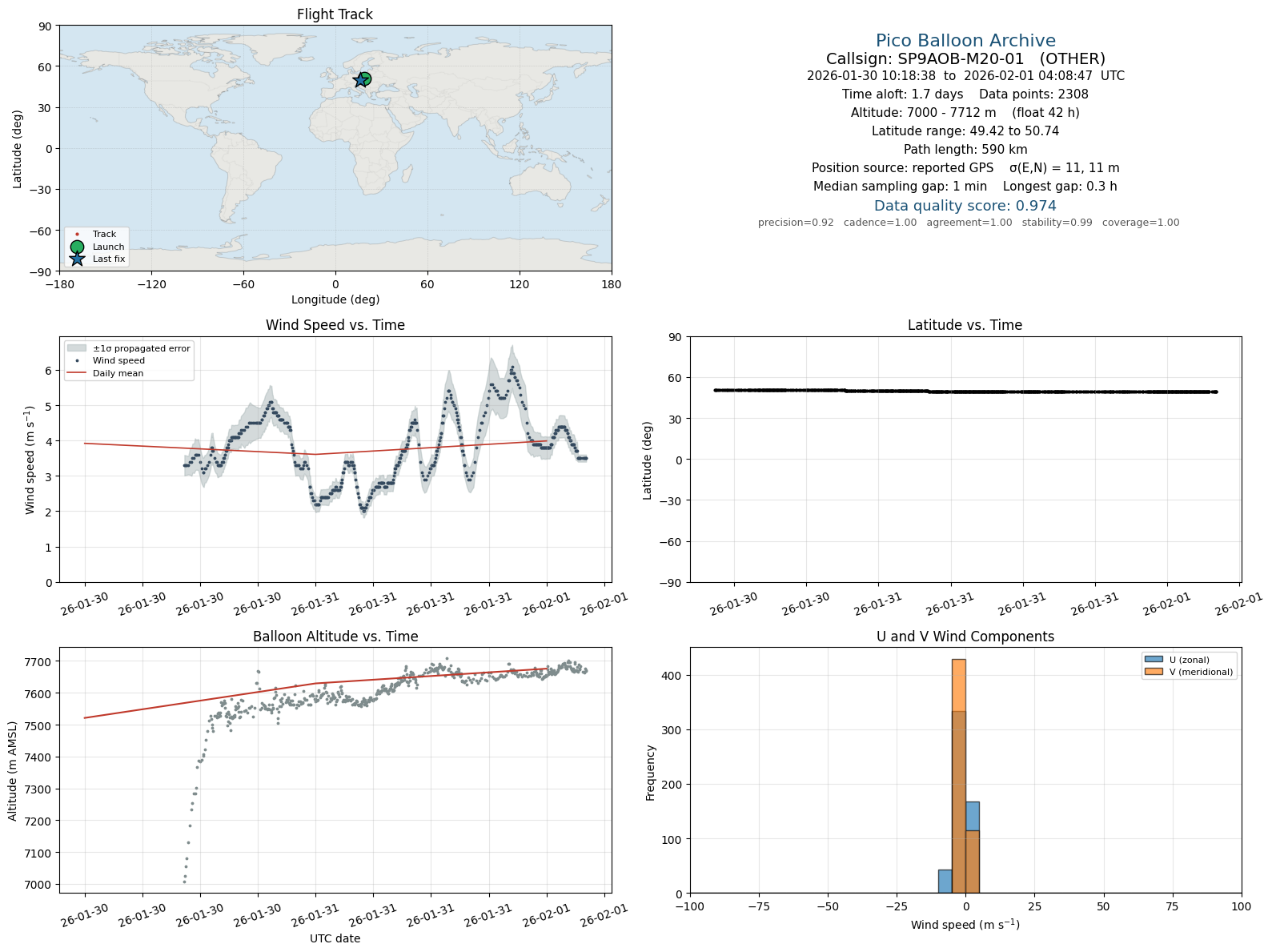Click the "U and V Wind Components" chart title
Image resolution: width=1272 pixels, height=952 pixels.
(x=965, y=637)
